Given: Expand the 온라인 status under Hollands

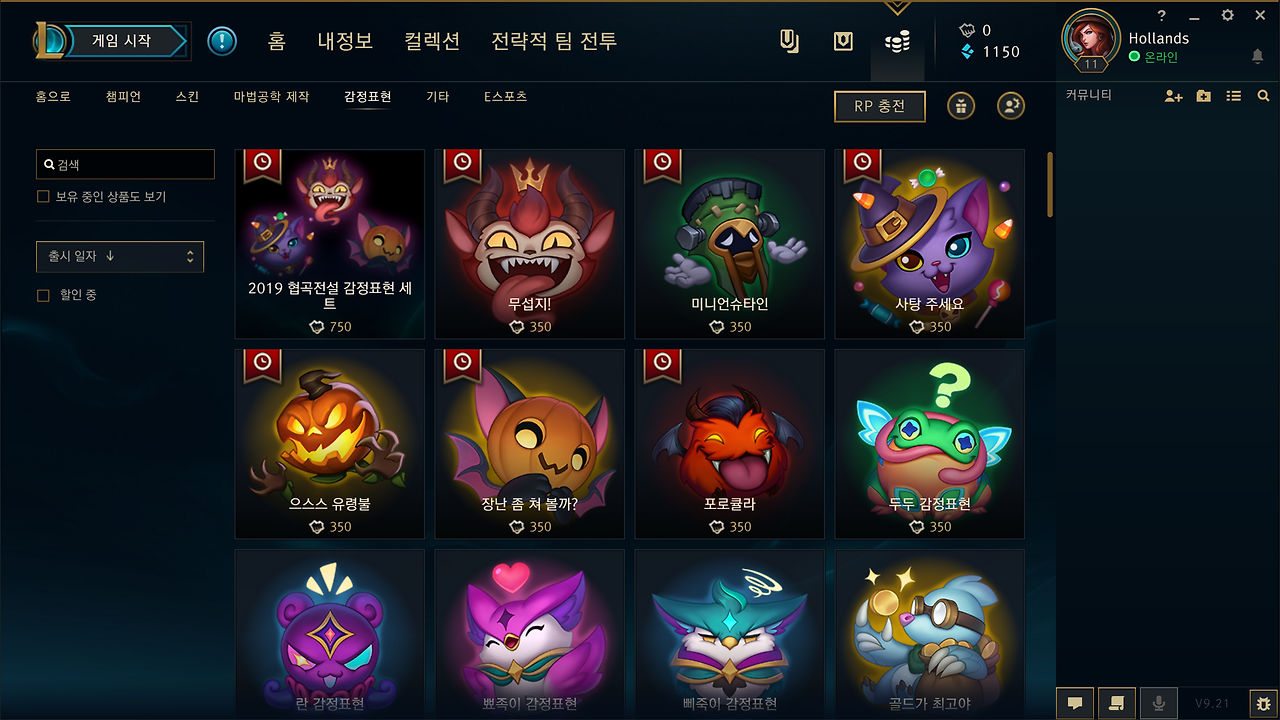Looking at the screenshot, I should click(x=1153, y=57).
